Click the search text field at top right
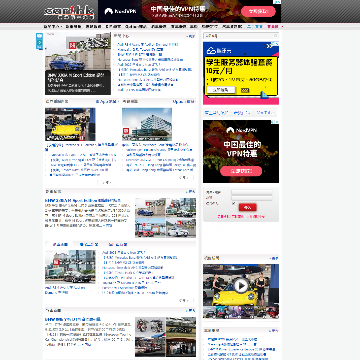Image resolution: width=360 pixels, height=360 pixels. click(x=239, y=35)
